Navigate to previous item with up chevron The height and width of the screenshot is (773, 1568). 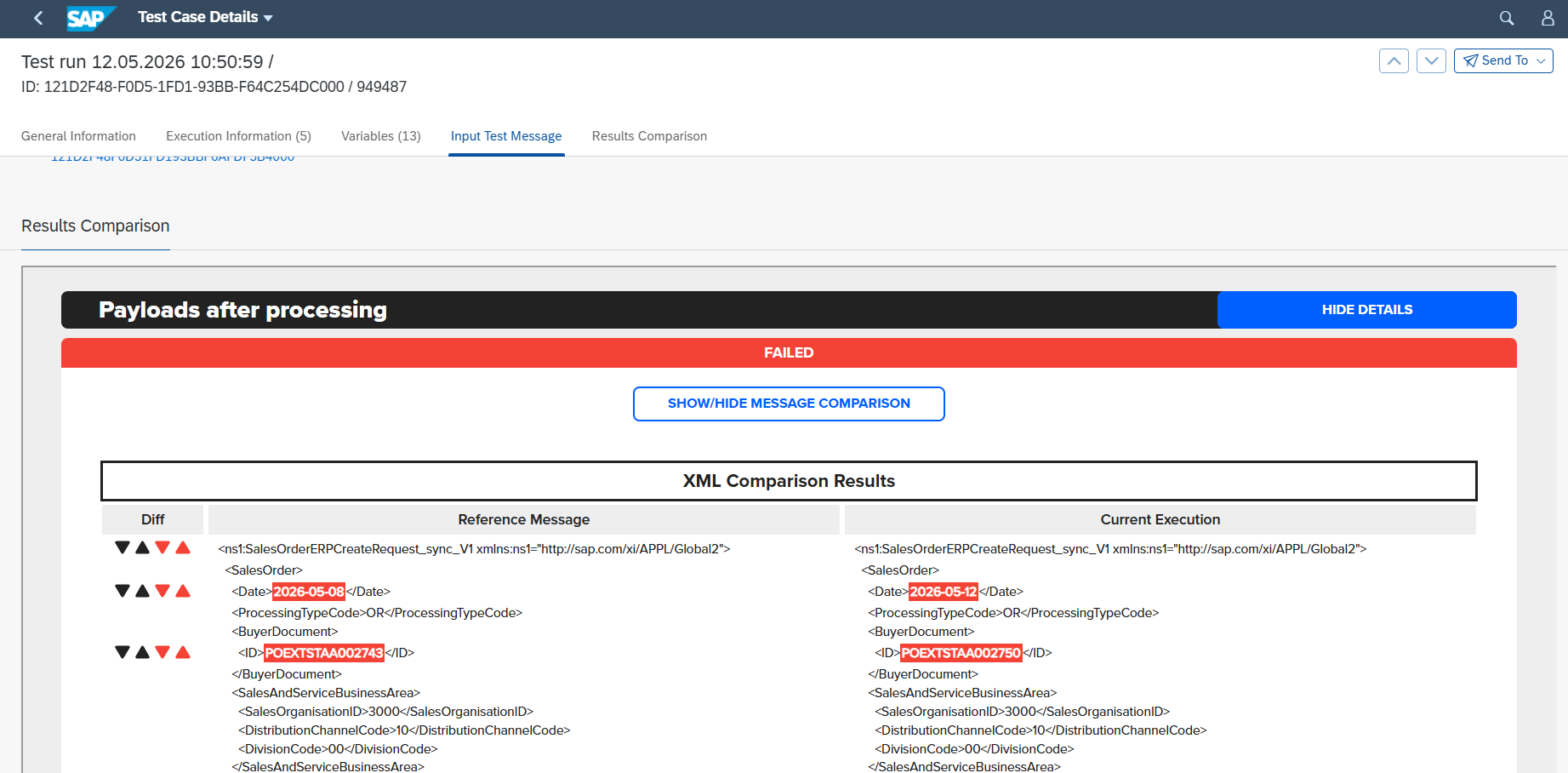pyautogui.click(x=1394, y=60)
